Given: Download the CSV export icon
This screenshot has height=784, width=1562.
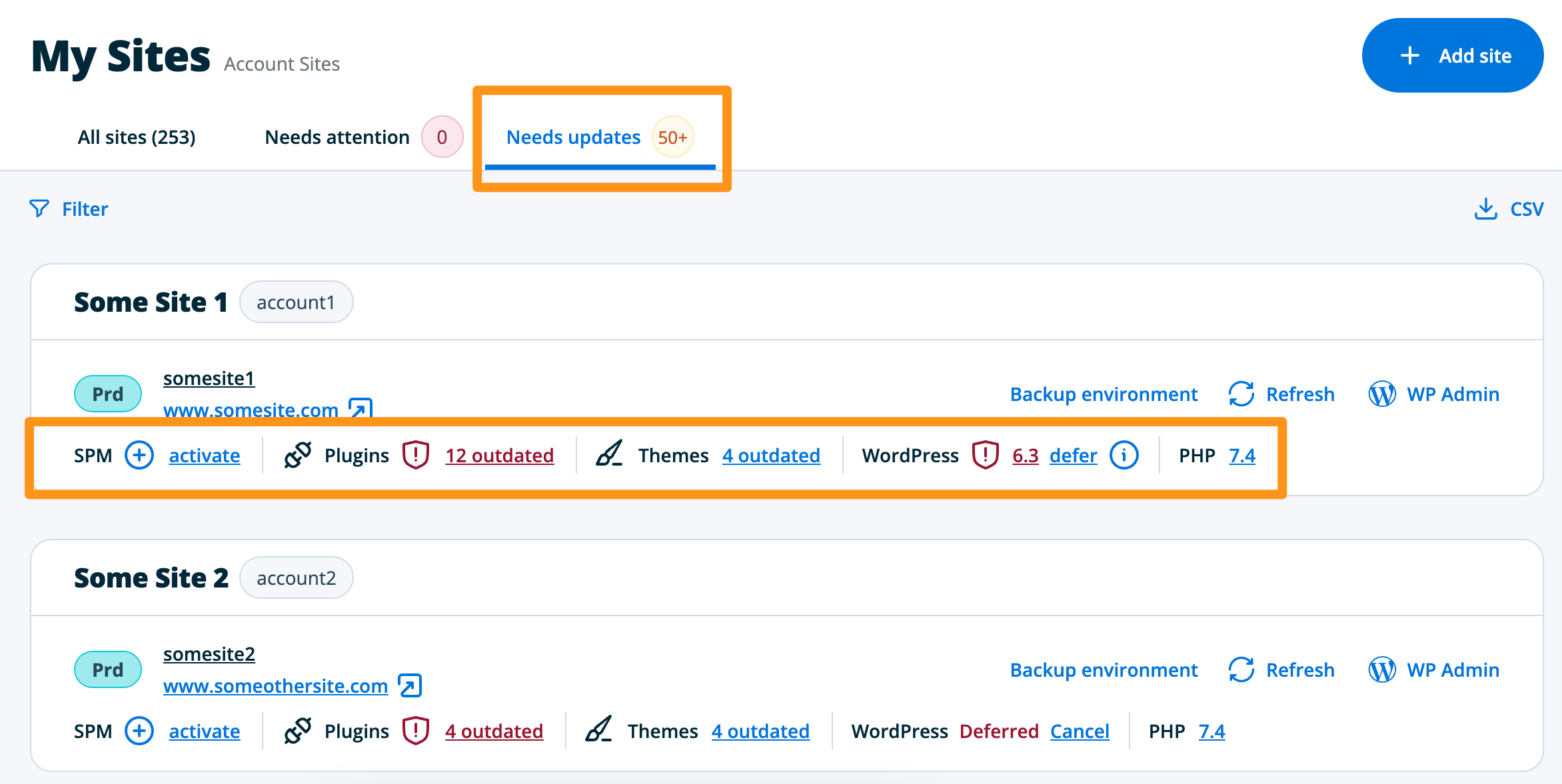Looking at the screenshot, I should (x=1485, y=209).
